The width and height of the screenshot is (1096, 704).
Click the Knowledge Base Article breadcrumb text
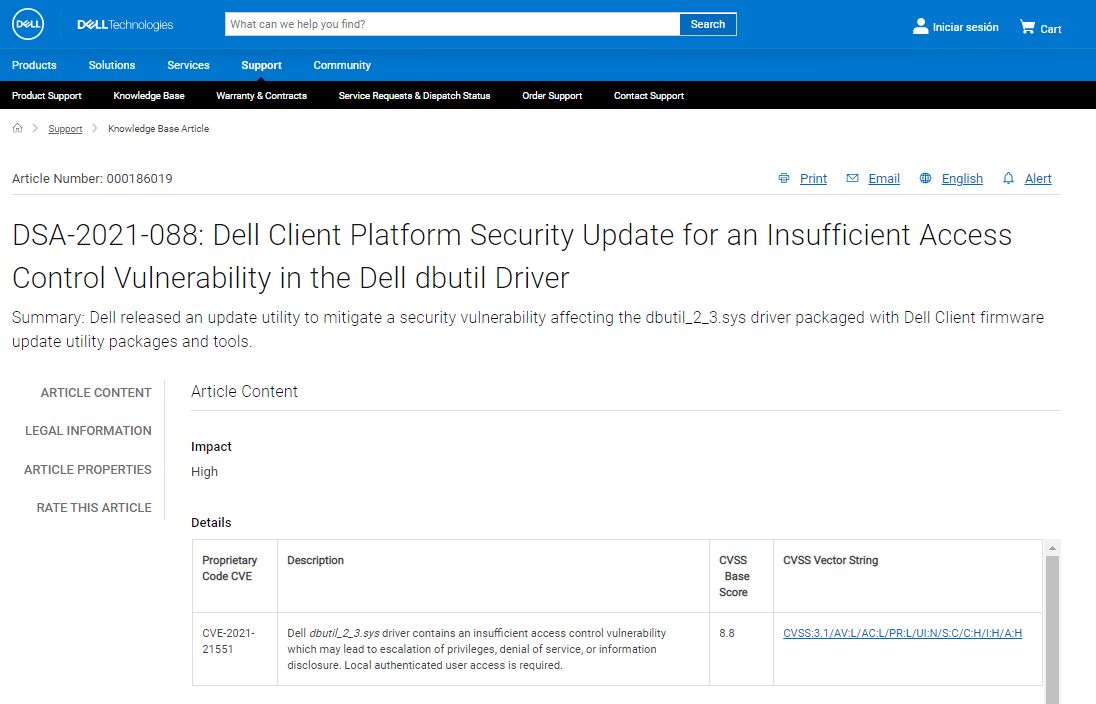coord(159,129)
